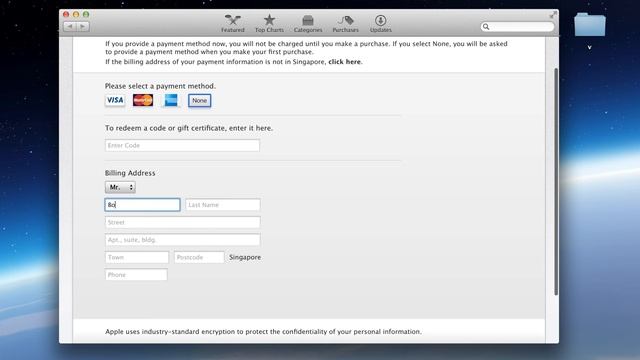
Task: Zoom the App Store window with green button
Action: 86,14
